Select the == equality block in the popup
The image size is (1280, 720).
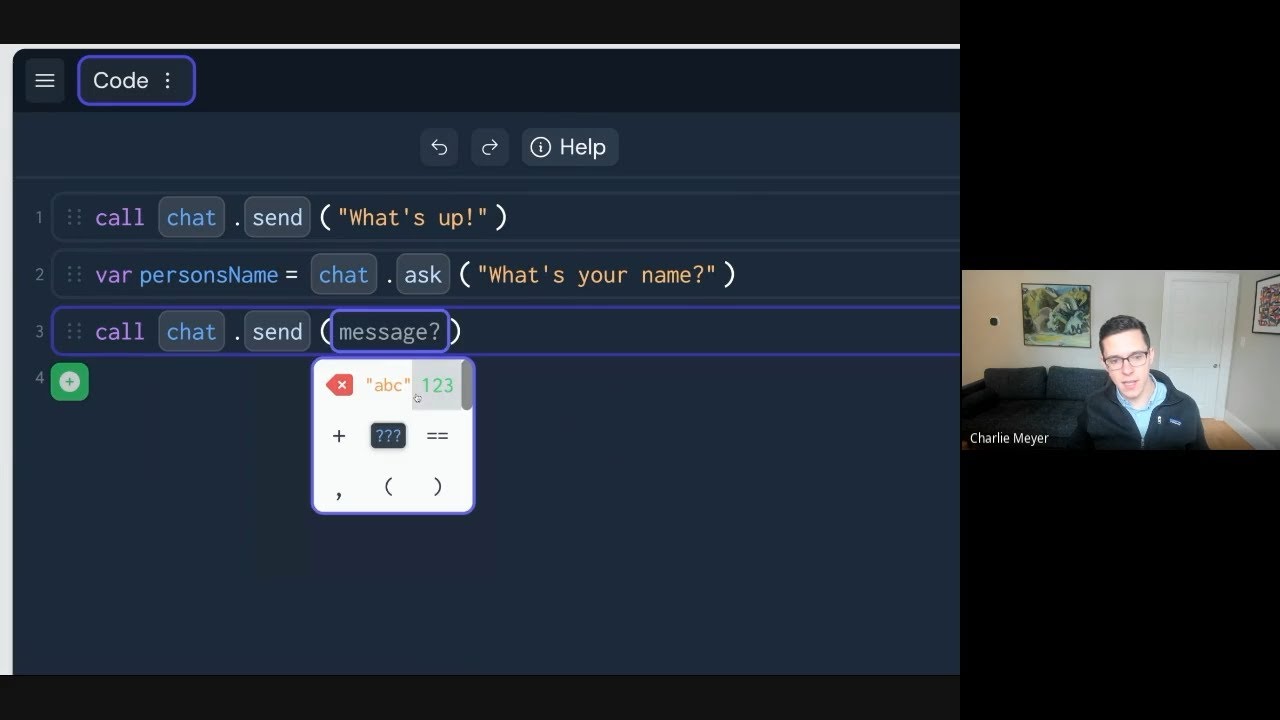coord(438,435)
